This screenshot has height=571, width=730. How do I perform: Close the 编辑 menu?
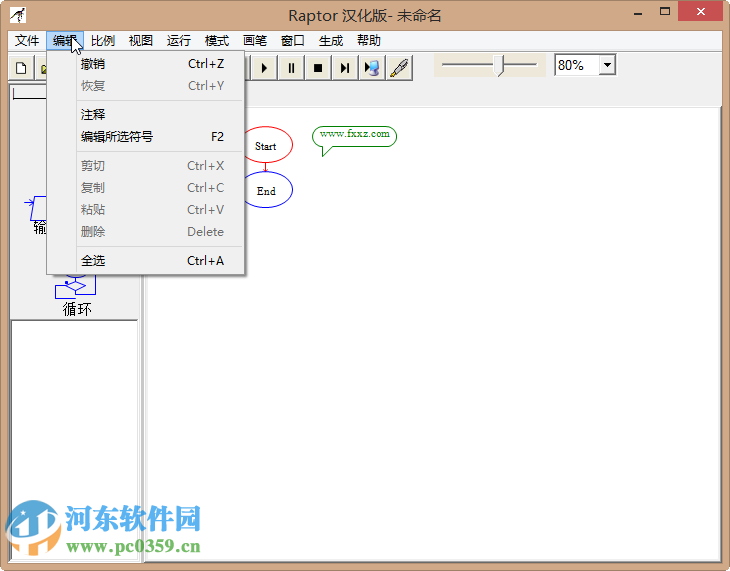tap(65, 41)
